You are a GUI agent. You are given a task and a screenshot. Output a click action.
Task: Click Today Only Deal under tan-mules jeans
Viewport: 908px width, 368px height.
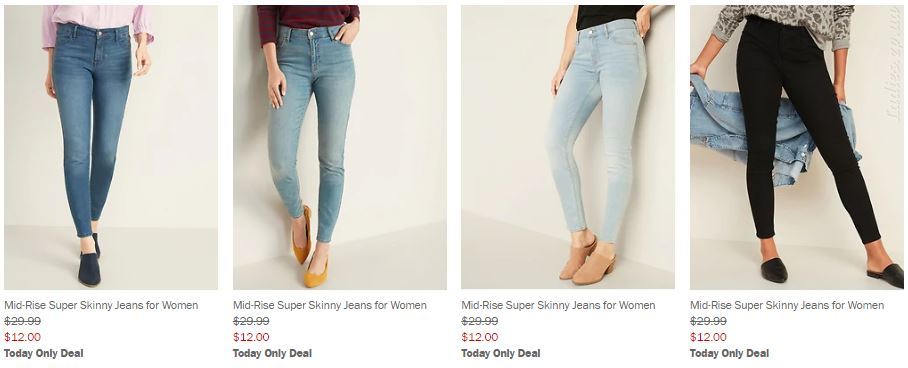point(501,354)
